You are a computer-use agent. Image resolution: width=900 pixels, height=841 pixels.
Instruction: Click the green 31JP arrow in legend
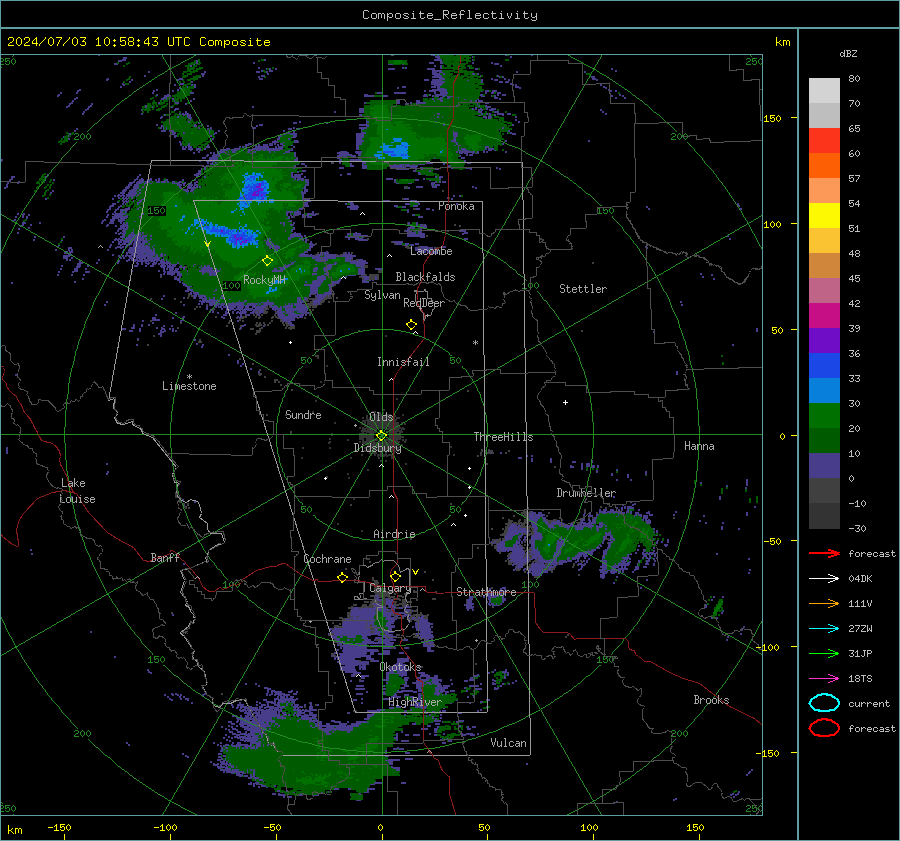click(x=824, y=653)
